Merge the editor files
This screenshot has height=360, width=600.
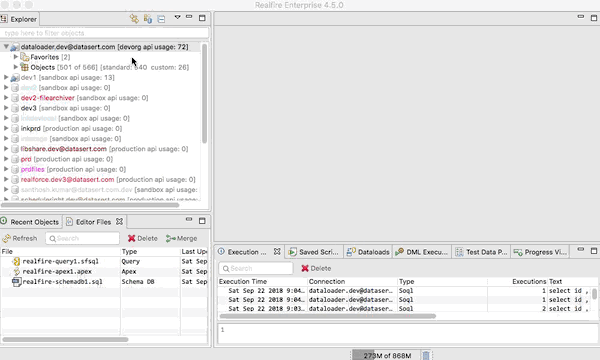182,238
